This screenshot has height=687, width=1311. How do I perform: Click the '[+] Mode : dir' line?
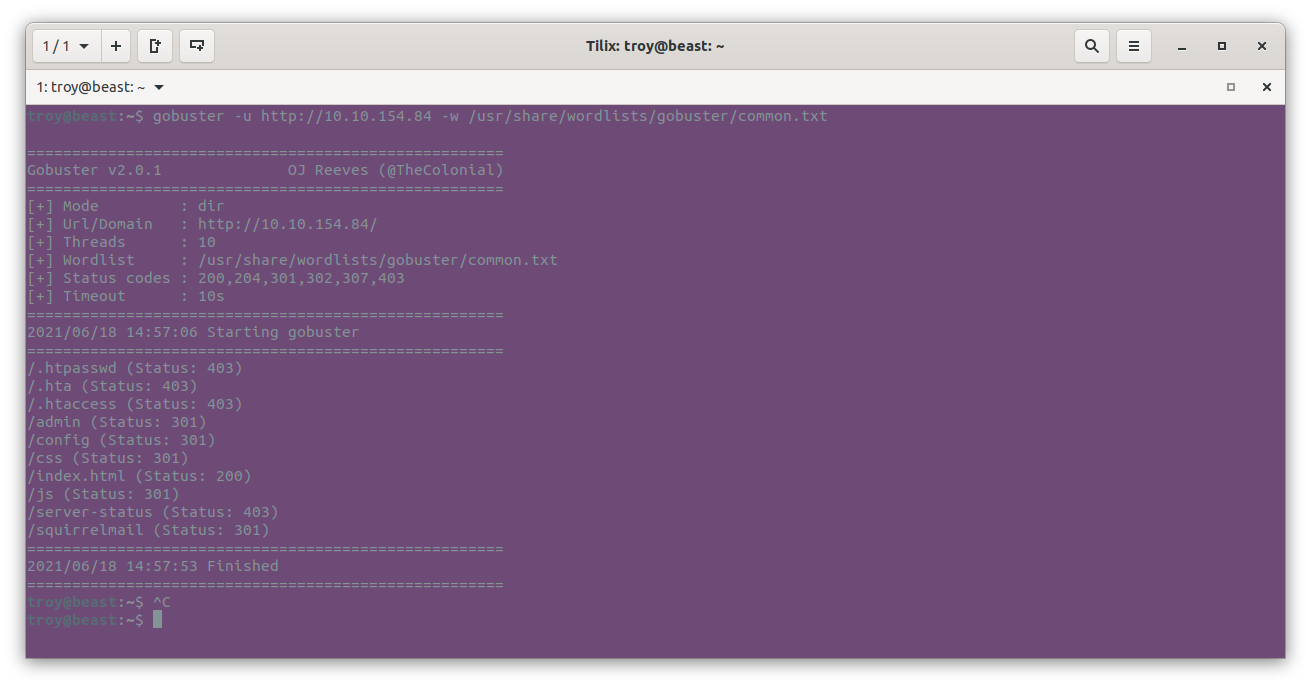(126, 206)
